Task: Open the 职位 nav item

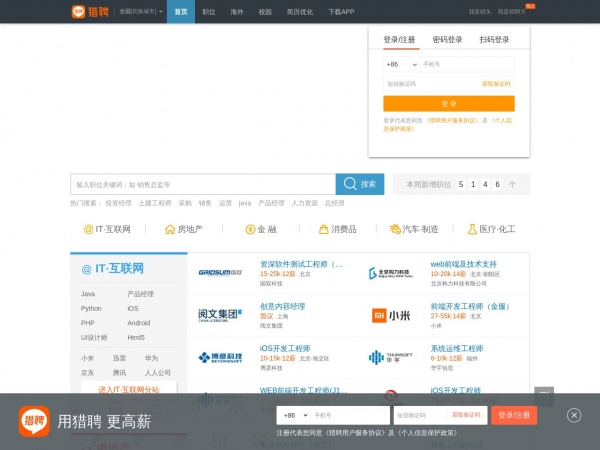Action: [209, 12]
